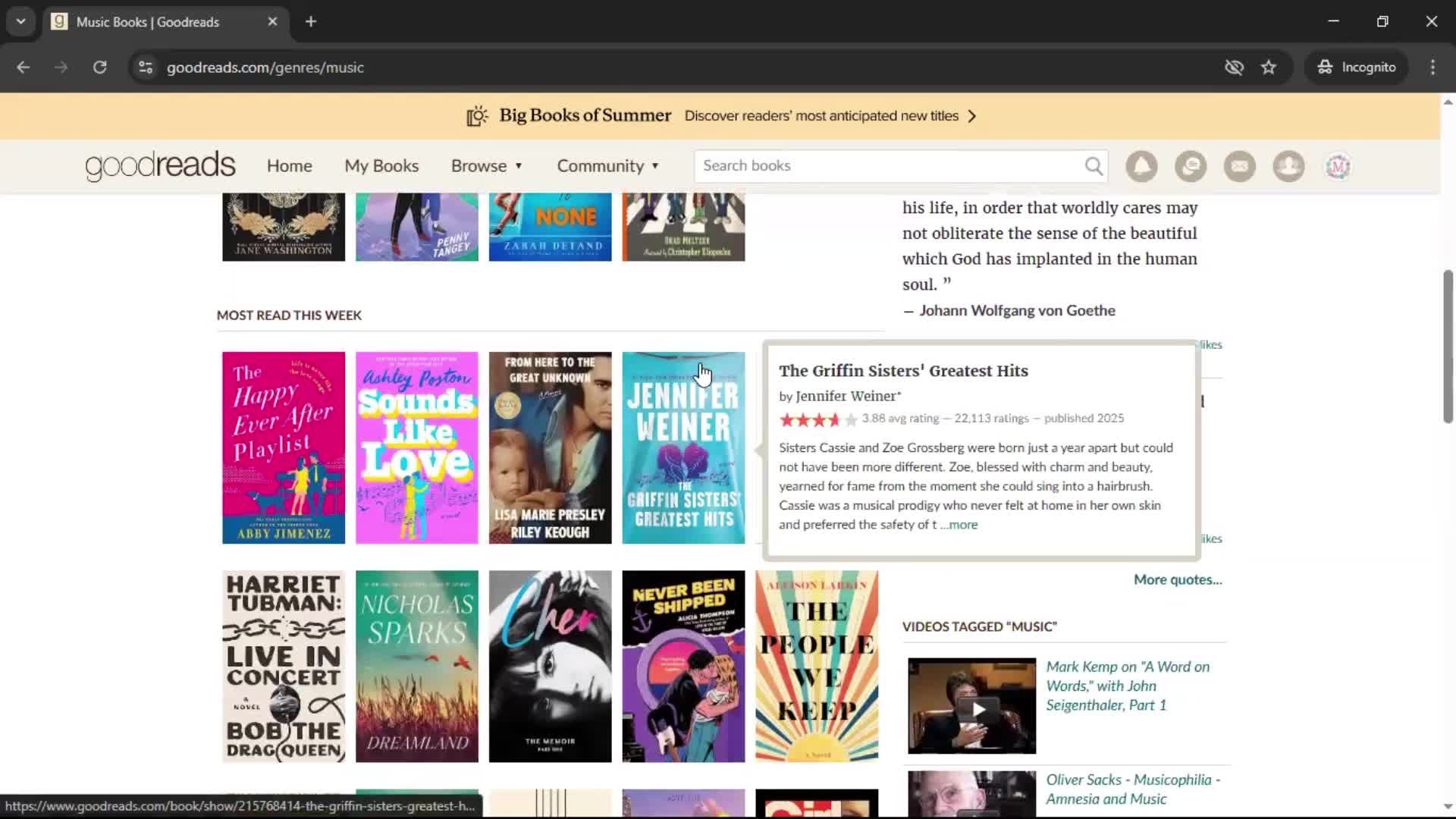Click the Goodreads logo
The image size is (1456, 819).
click(x=160, y=166)
